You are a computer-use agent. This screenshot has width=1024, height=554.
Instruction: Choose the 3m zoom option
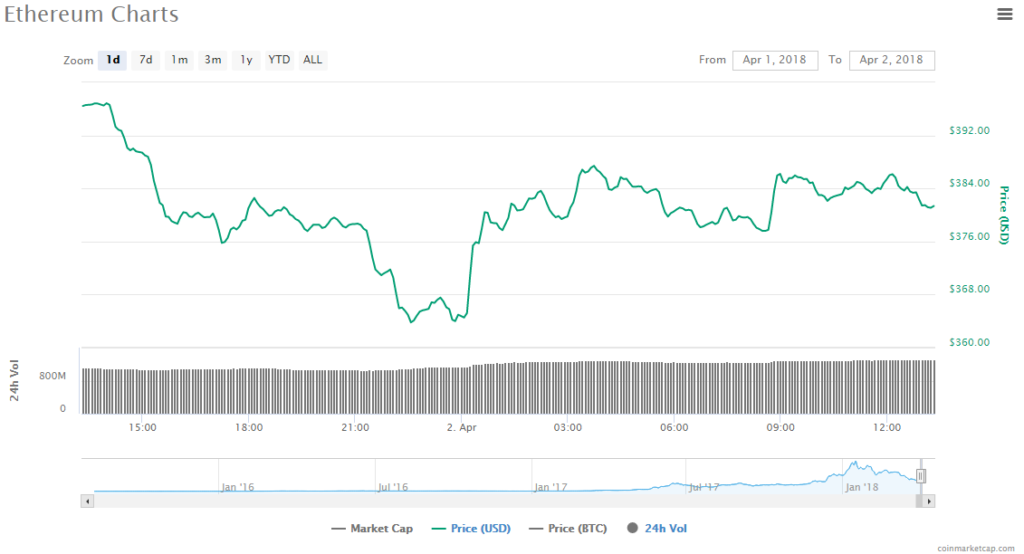(213, 60)
